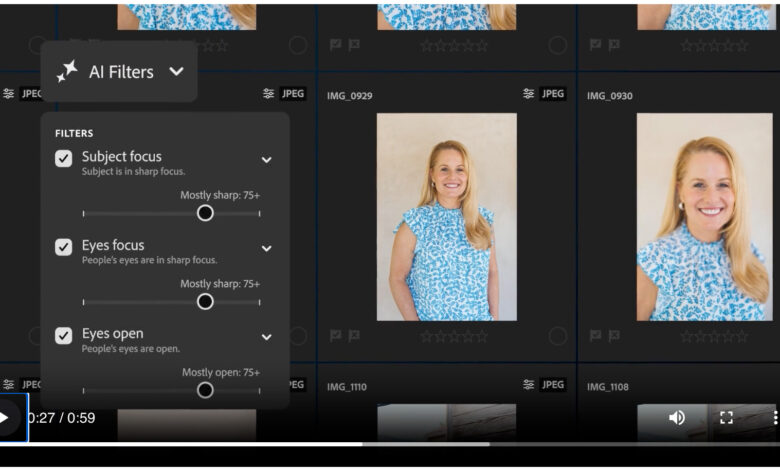Click the FILTERS heading text
The image size is (780, 470).
pos(74,133)
